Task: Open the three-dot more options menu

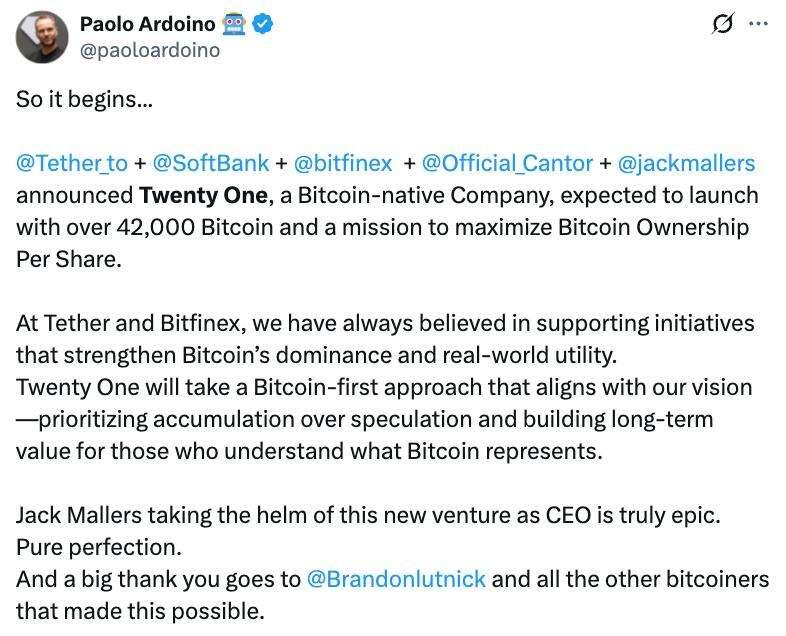Action: coord(758,24)
